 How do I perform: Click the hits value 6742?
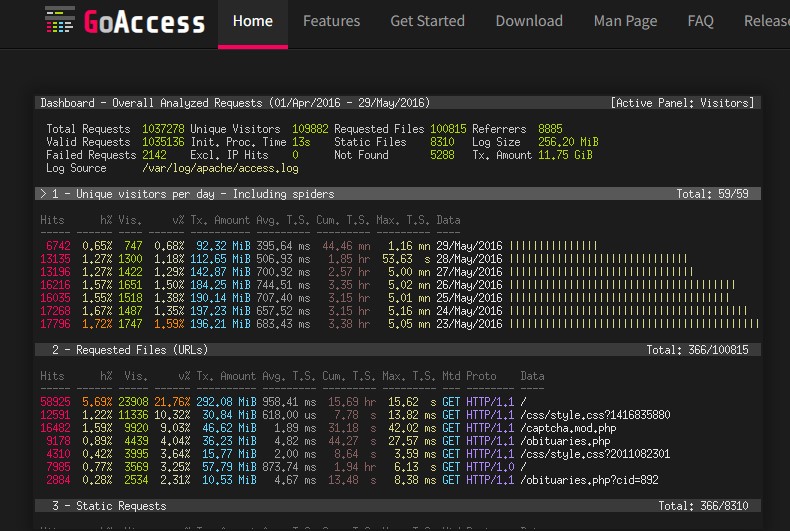[x=58, y=246]
